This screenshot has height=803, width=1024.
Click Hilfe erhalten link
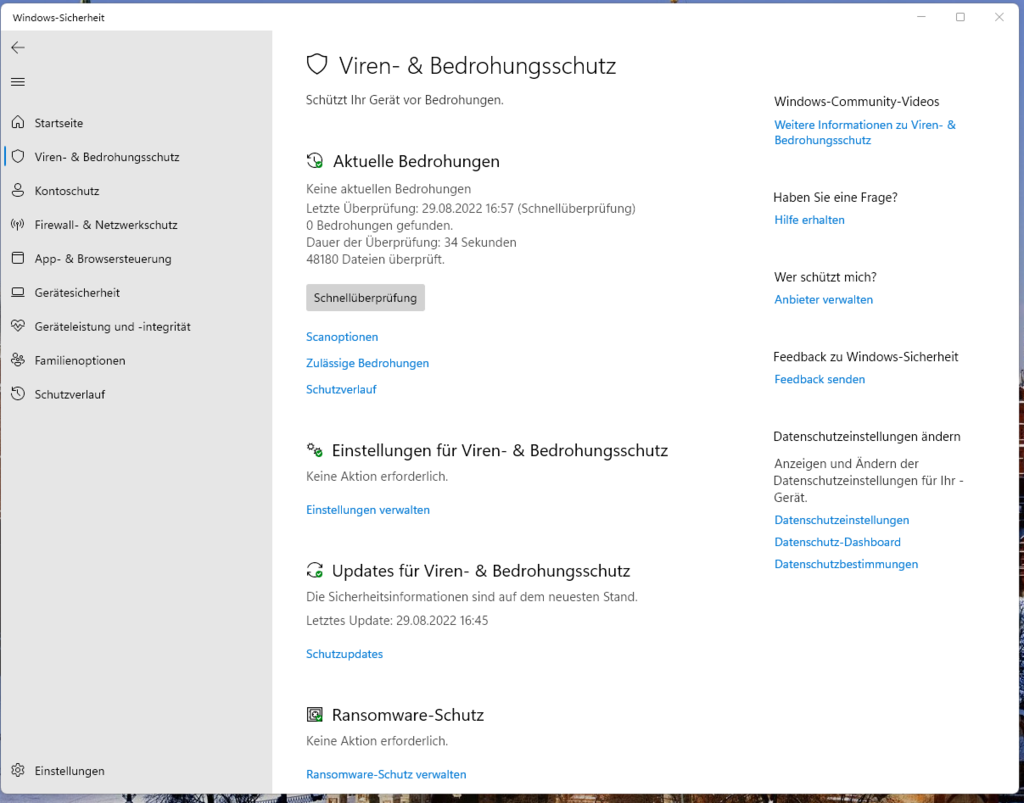pyautogui.click(x=809, y=220)
